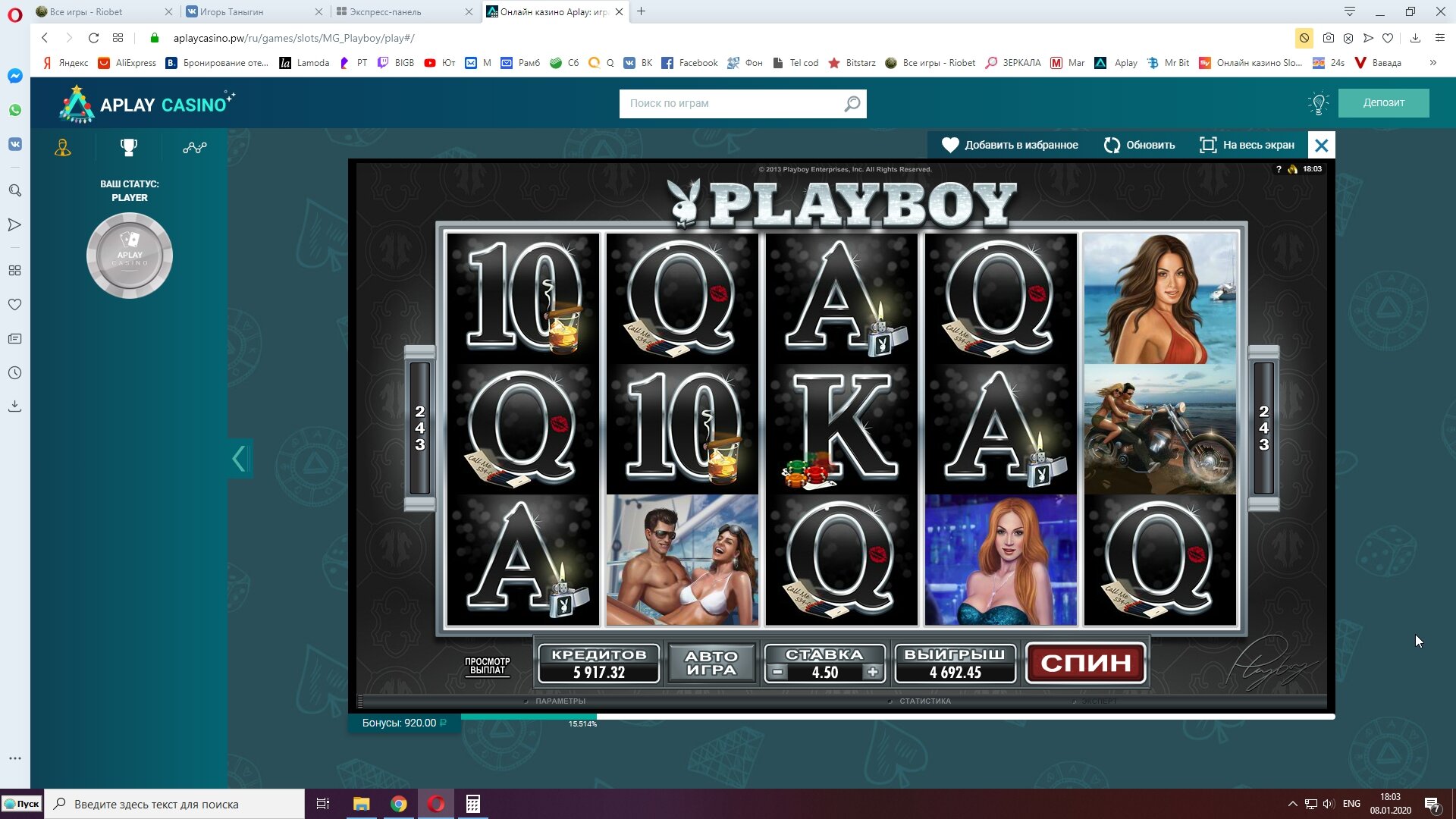
Task: Increase the bet with the plus button
Action: [873, 673]
